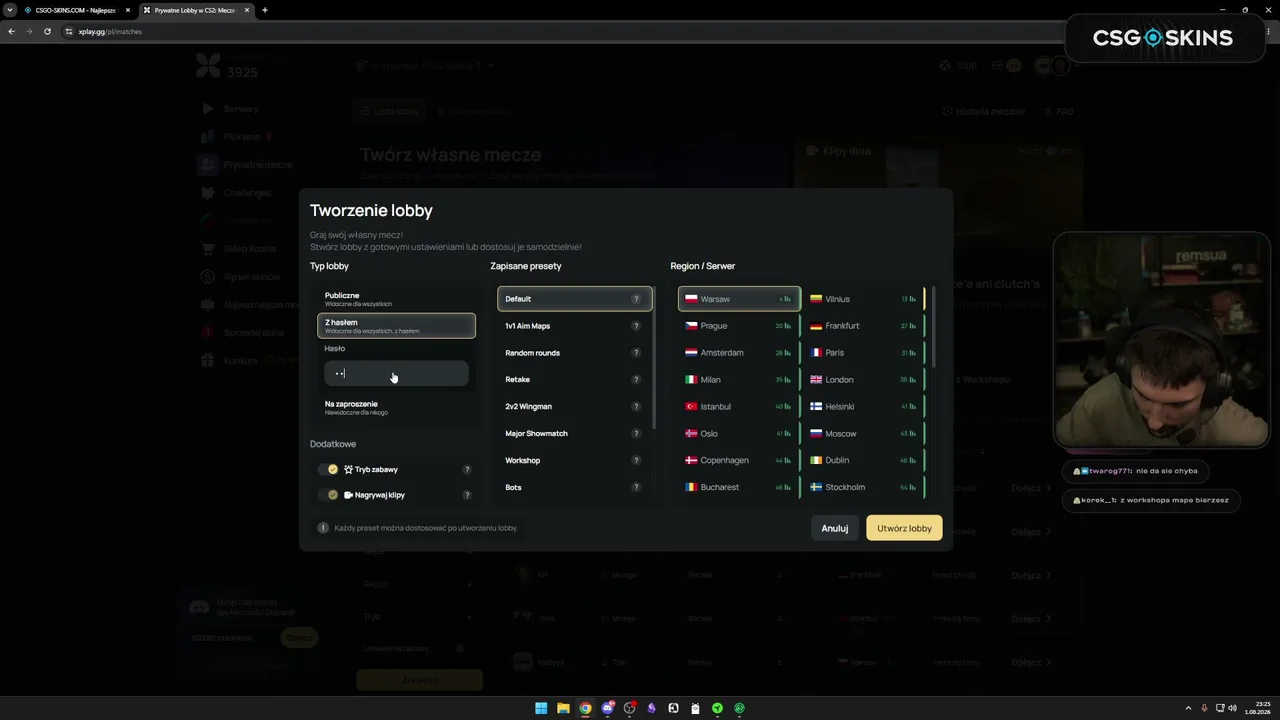Choose the Amsterdam server
The width and height of the screenshot is (1280, 720).
pyautogui.click(x=739, y=353)
